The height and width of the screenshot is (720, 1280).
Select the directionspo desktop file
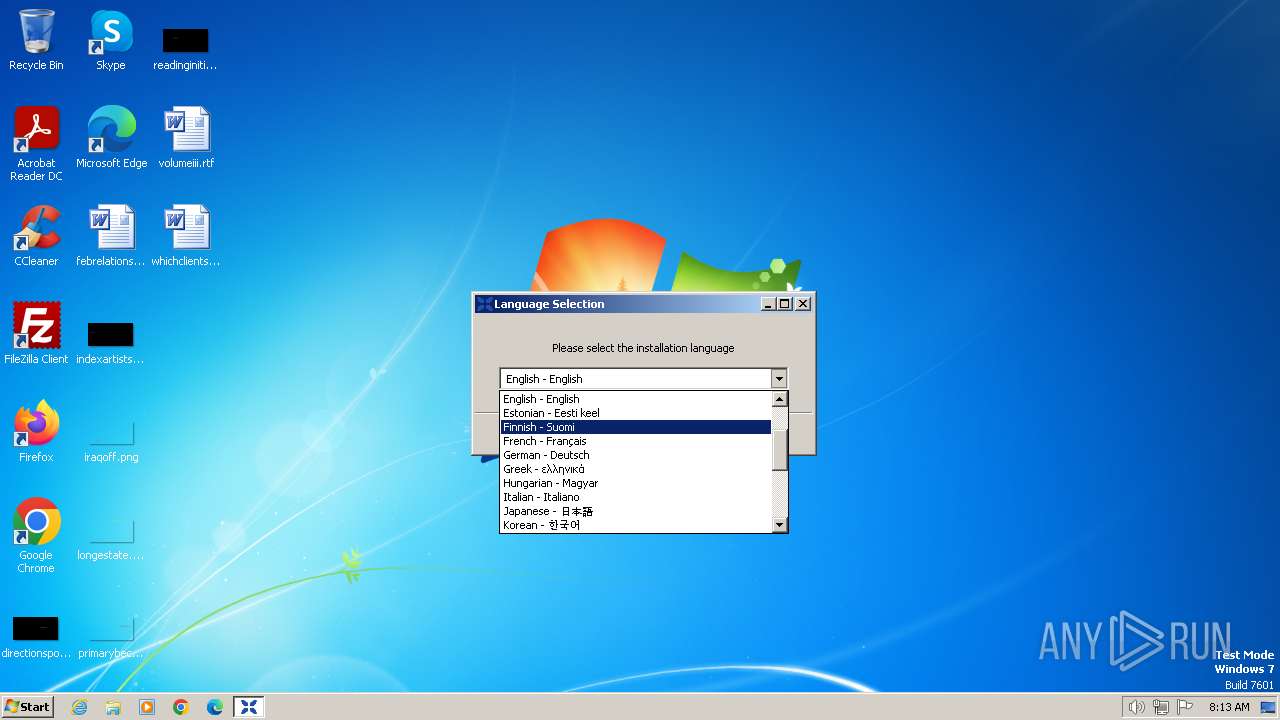tap(36, 637)
